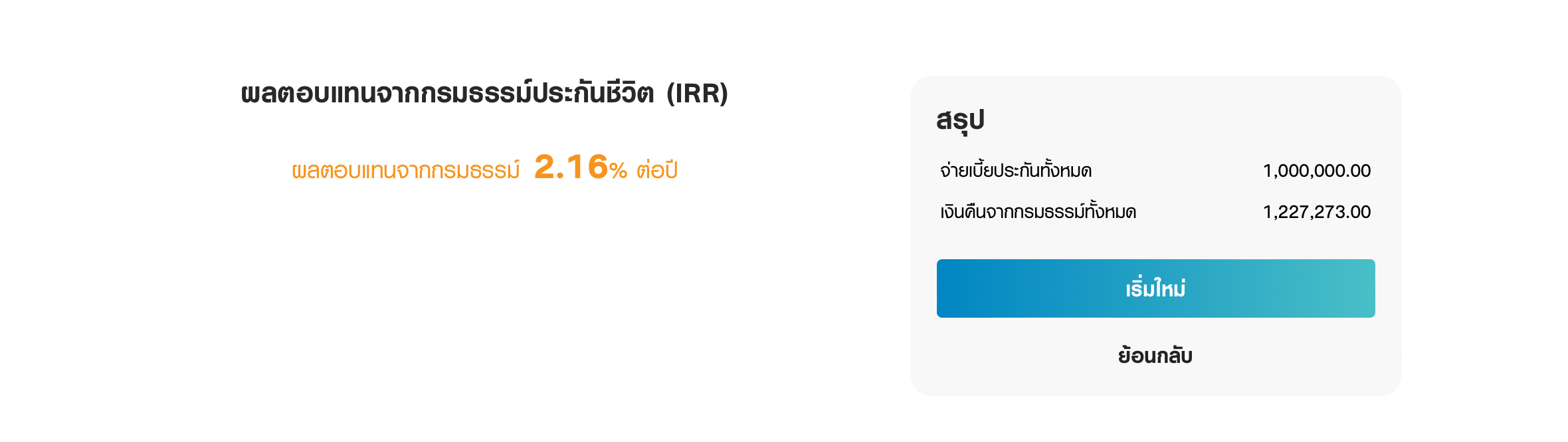Screen dimensions: 1568x442
Task: Click the dark blue left end of restart button
Action: 963,288
